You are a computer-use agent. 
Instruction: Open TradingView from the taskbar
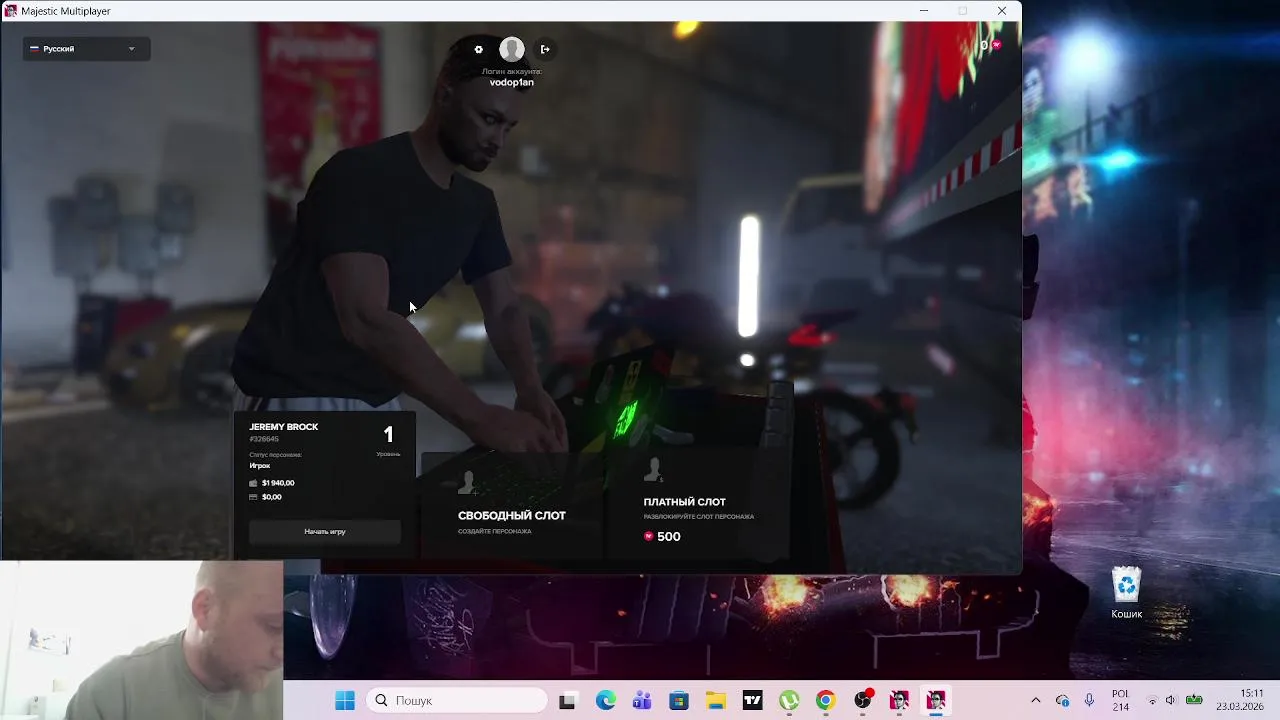(x=753, y=701)
